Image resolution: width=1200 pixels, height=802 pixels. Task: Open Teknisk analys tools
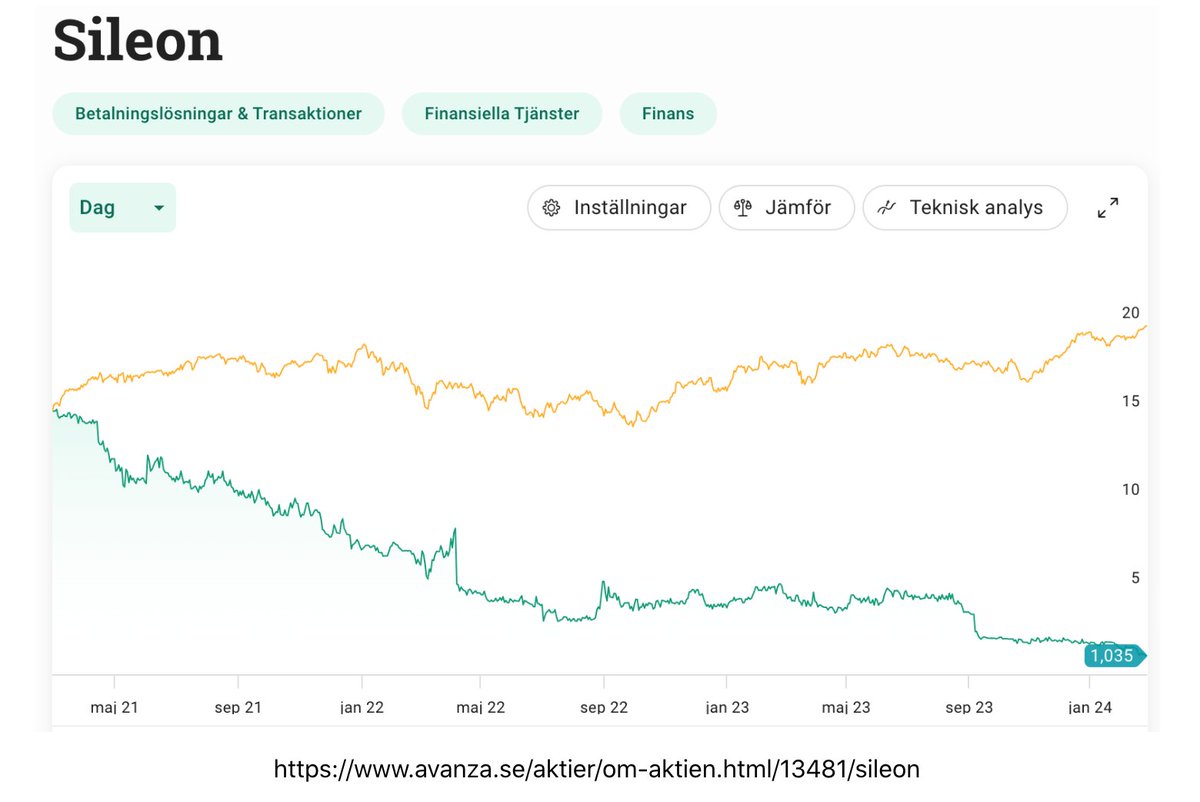tap(965, 208)
